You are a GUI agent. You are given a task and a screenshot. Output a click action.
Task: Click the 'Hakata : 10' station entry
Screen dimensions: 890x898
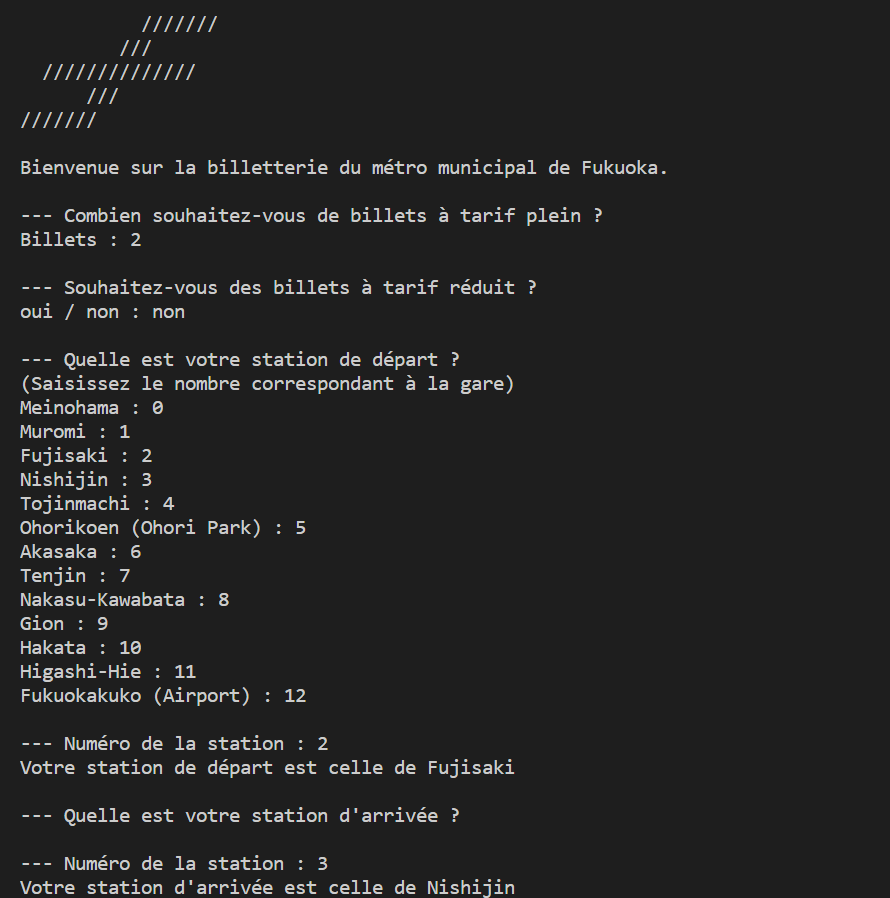pos(81,648)
